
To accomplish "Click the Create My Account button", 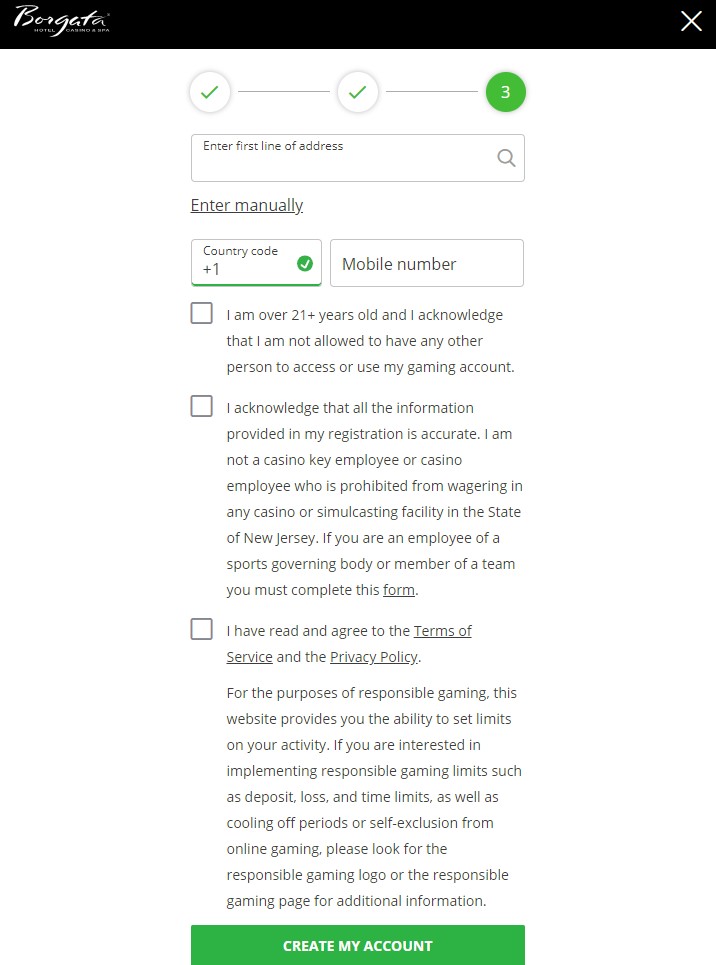I will pos(358,945).
